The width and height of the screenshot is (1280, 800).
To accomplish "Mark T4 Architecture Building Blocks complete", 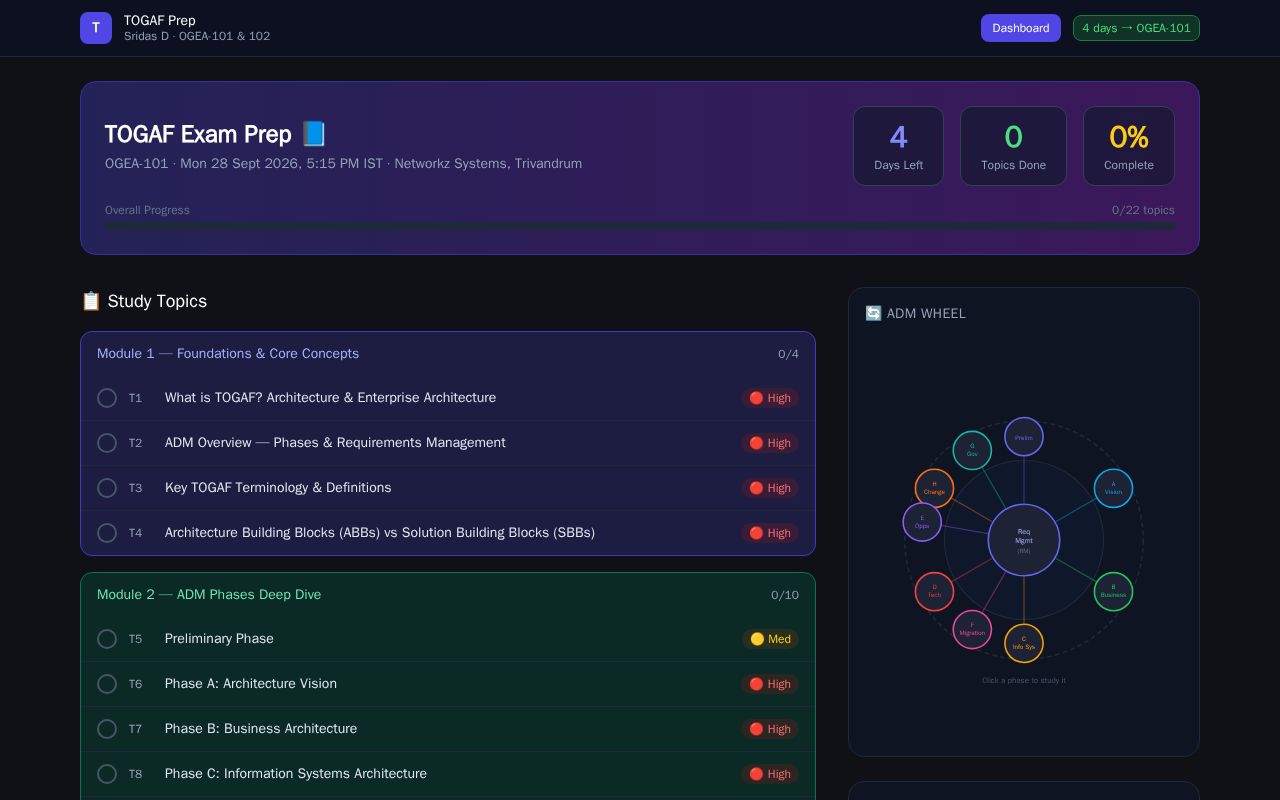I will (107, 533).
